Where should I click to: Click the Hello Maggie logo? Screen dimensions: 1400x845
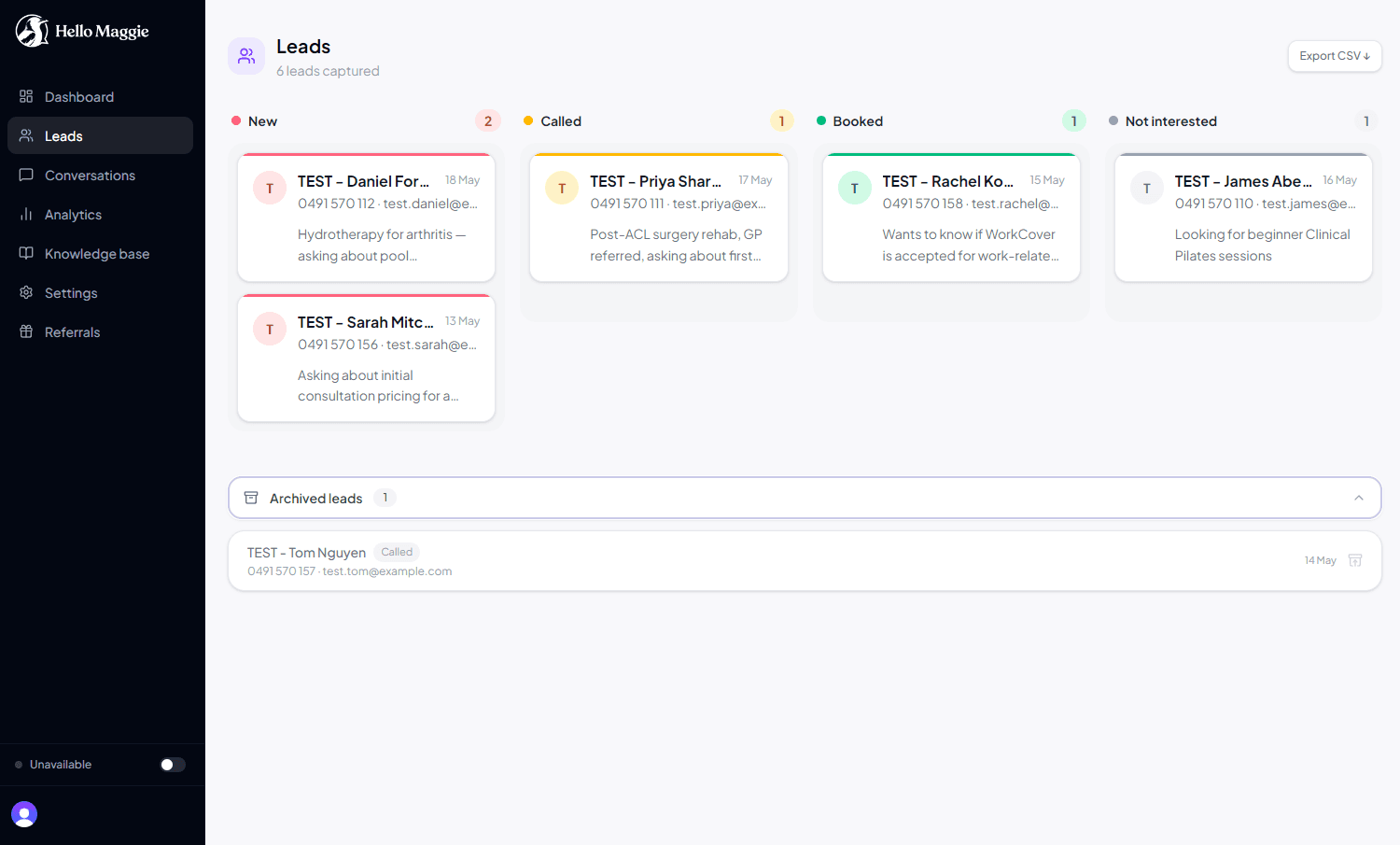tap(82, 31)
